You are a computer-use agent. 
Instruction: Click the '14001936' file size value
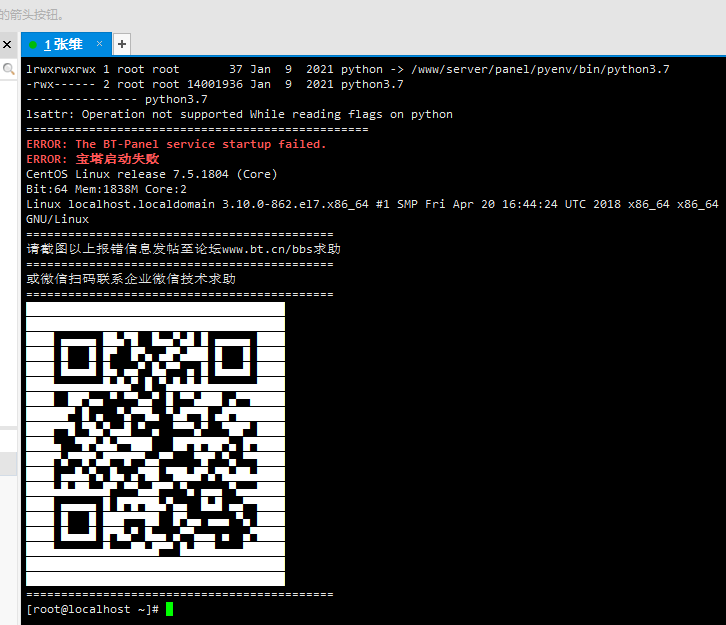[x=215, y=84]
